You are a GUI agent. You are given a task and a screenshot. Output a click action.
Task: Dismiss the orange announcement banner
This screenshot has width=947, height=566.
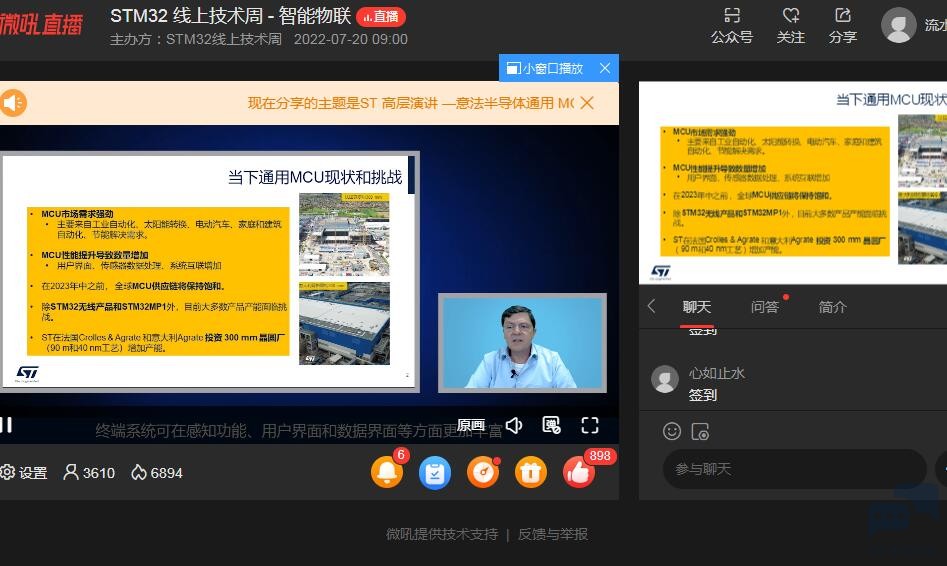[x=586, y=103]
